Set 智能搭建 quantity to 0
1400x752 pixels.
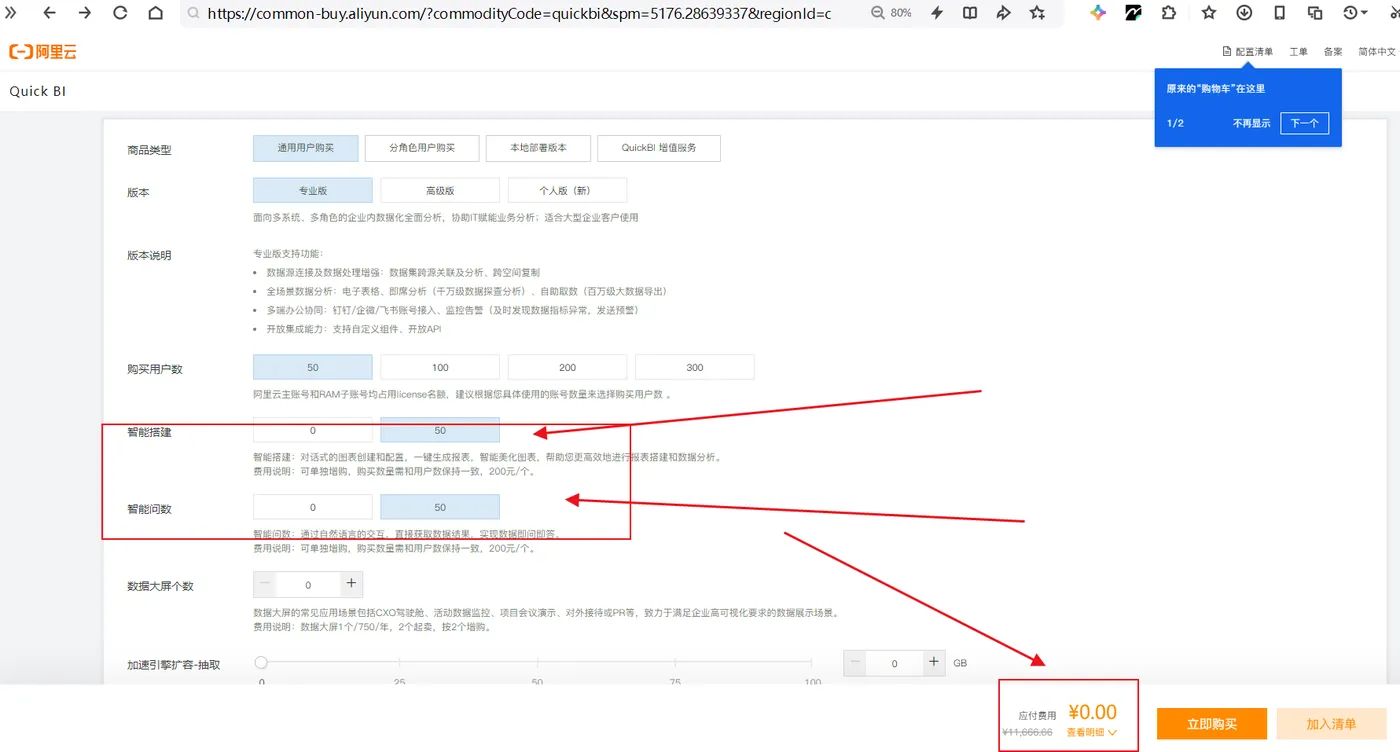pyautogui.click(x=313, y=430)
